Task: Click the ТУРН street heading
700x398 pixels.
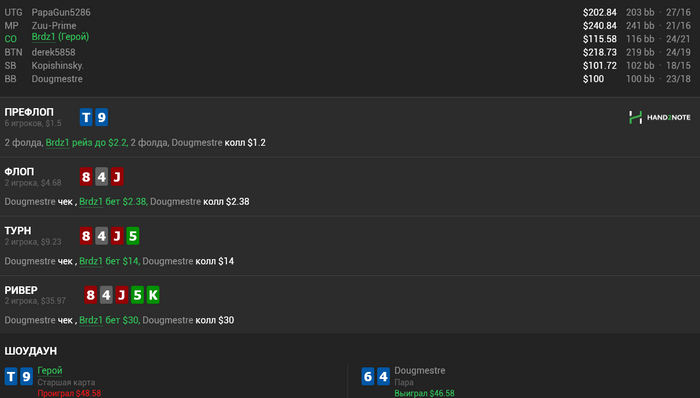Action: coord(18,231)
